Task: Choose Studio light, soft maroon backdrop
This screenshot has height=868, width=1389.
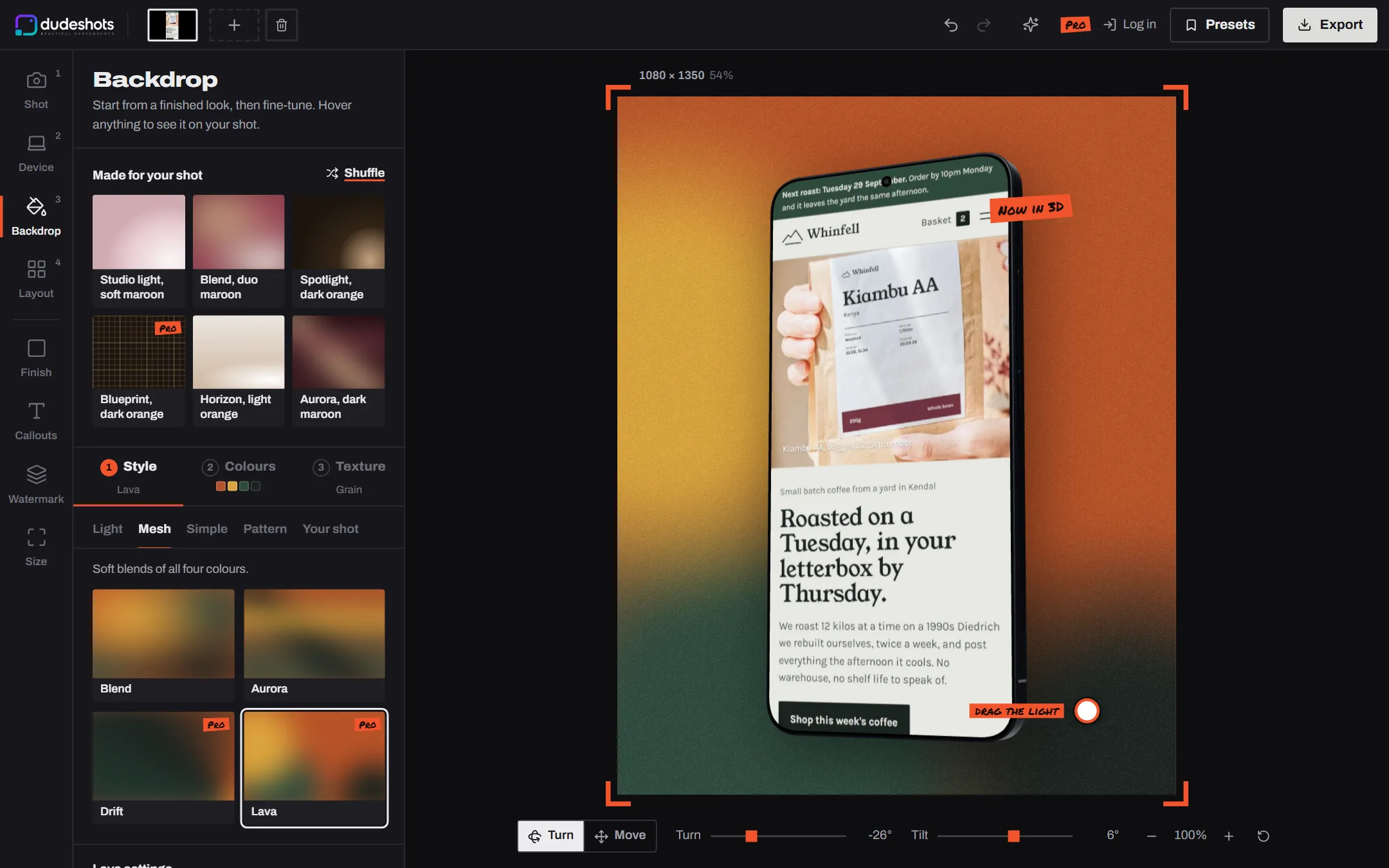Action: pos(138,250)
